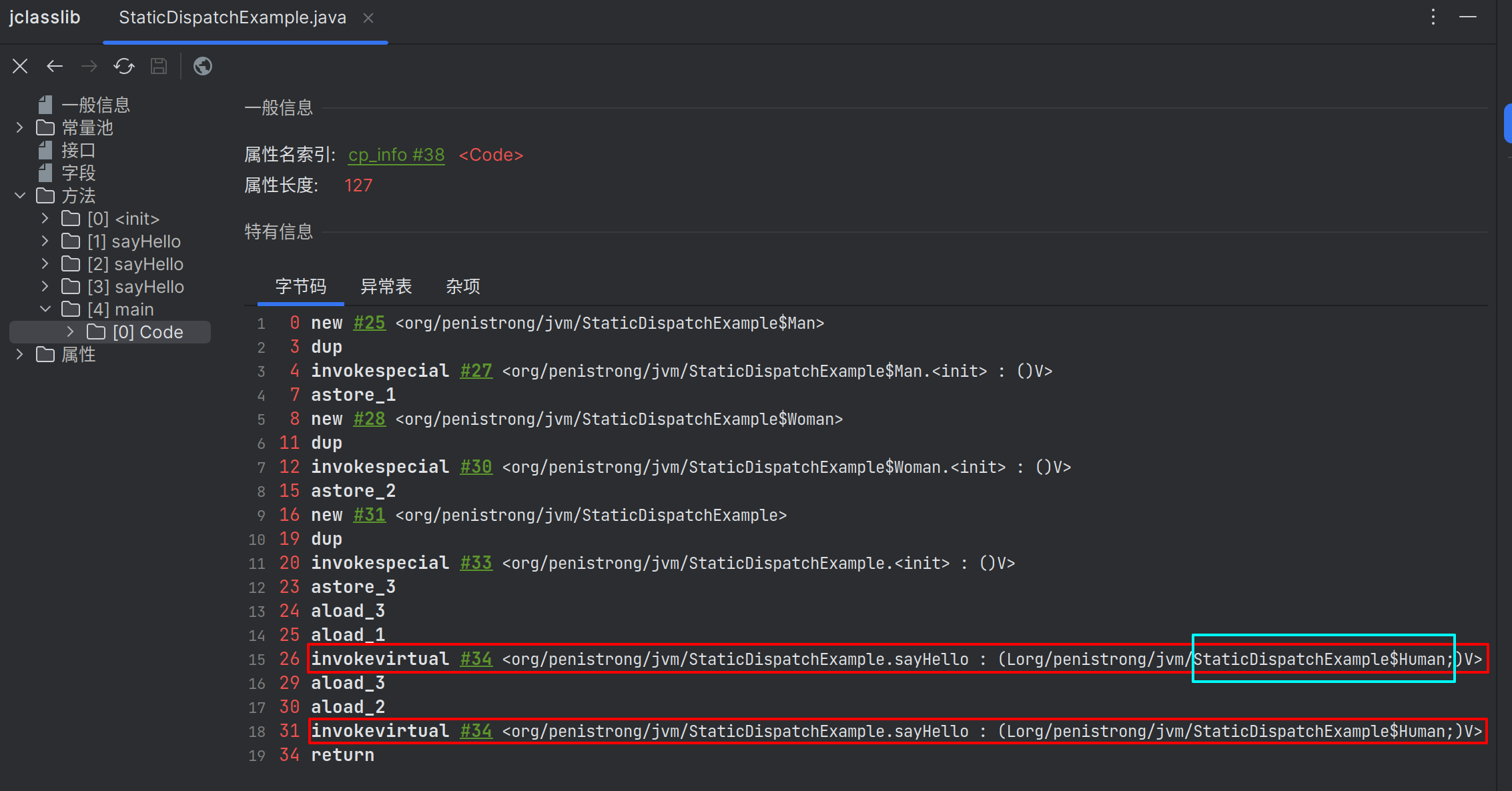Viewport: 1512px width, 791px height.
Task: Click the astore_3 instruction
Action: point(354,587)
